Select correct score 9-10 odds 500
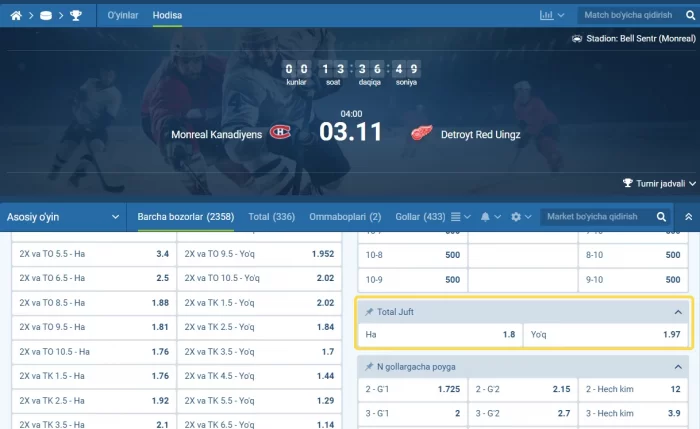The width and height of the screenshot is (700, 429). tap(633, 280)
